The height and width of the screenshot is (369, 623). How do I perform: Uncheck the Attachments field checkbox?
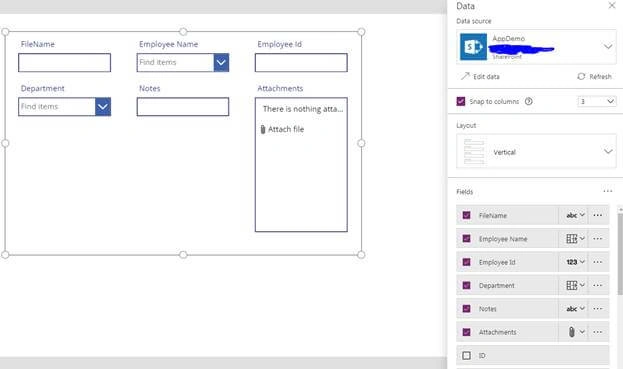(x=466, y=332)
